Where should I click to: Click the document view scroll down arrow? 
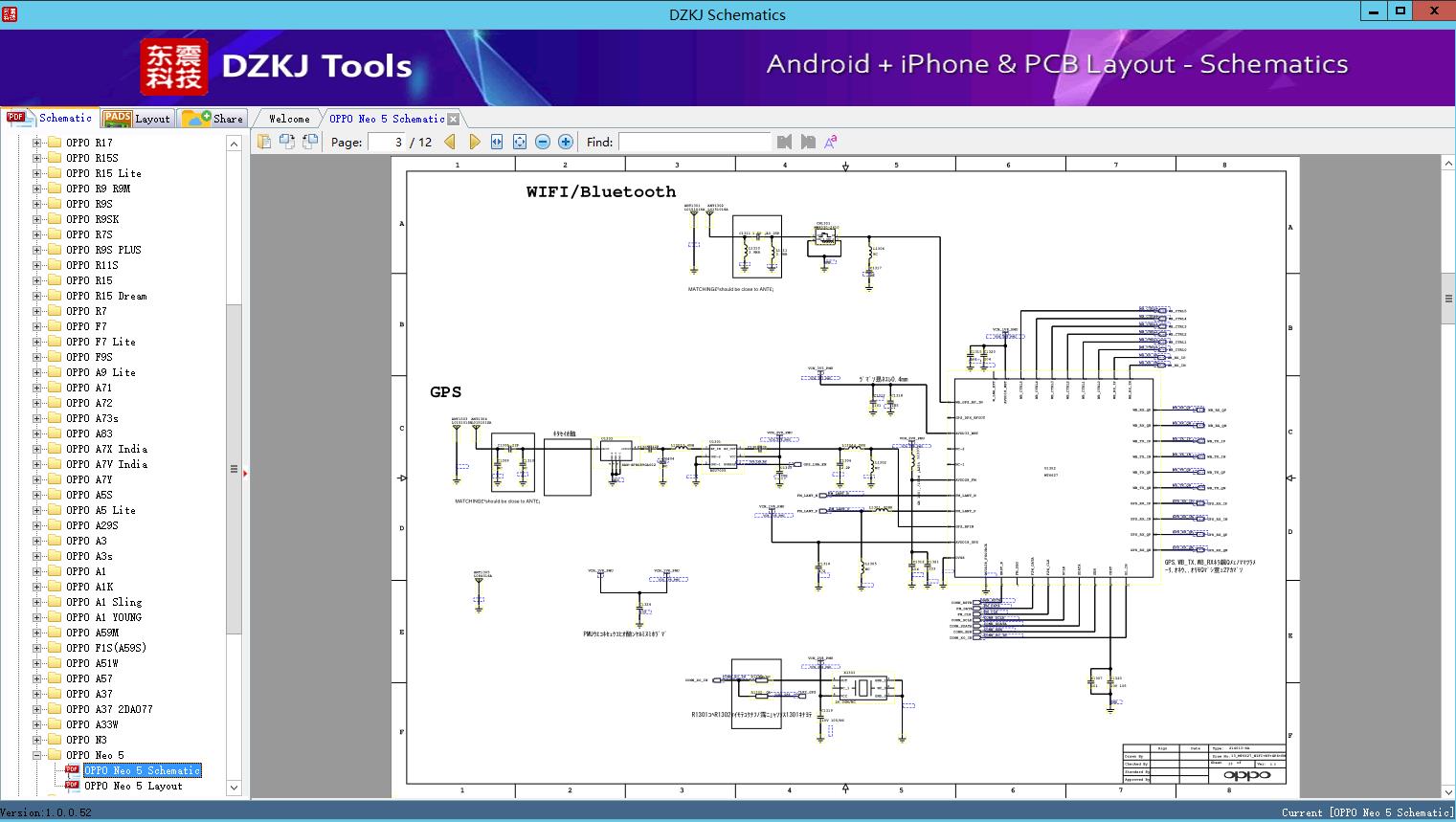(x=1448, y=791)
